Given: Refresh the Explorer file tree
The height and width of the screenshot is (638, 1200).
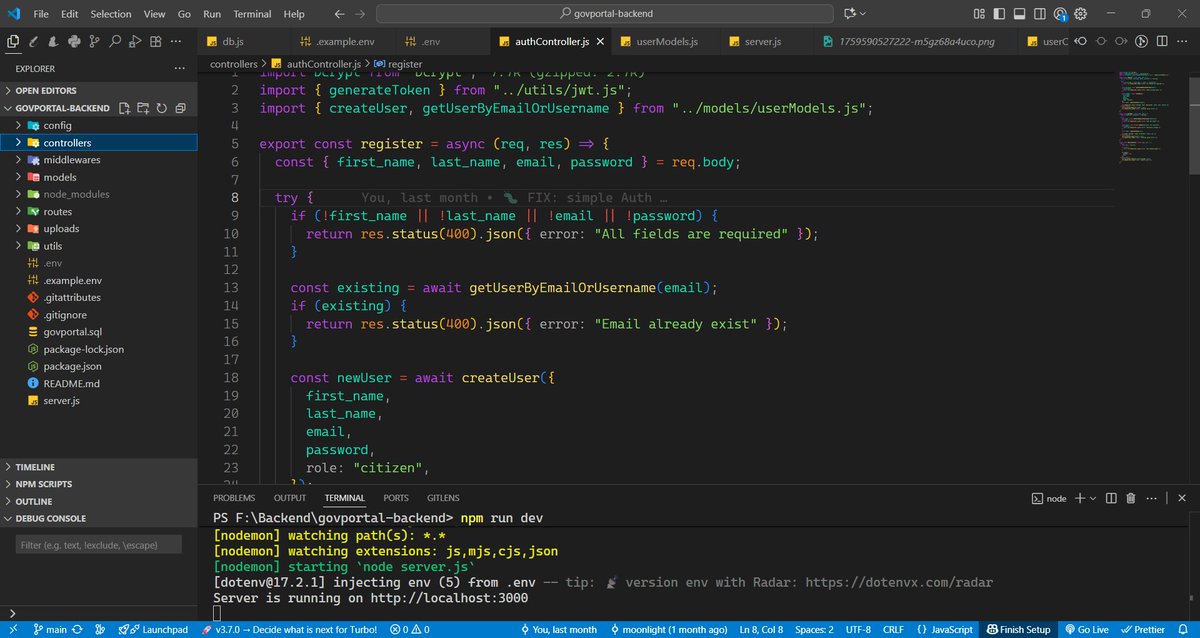Looking at the screenshot, I should pos(162,108).
